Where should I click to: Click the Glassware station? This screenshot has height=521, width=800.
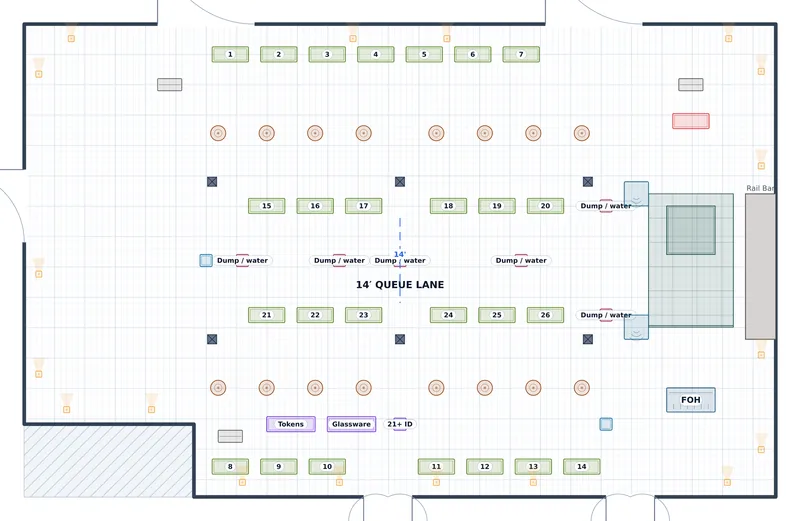352,424
